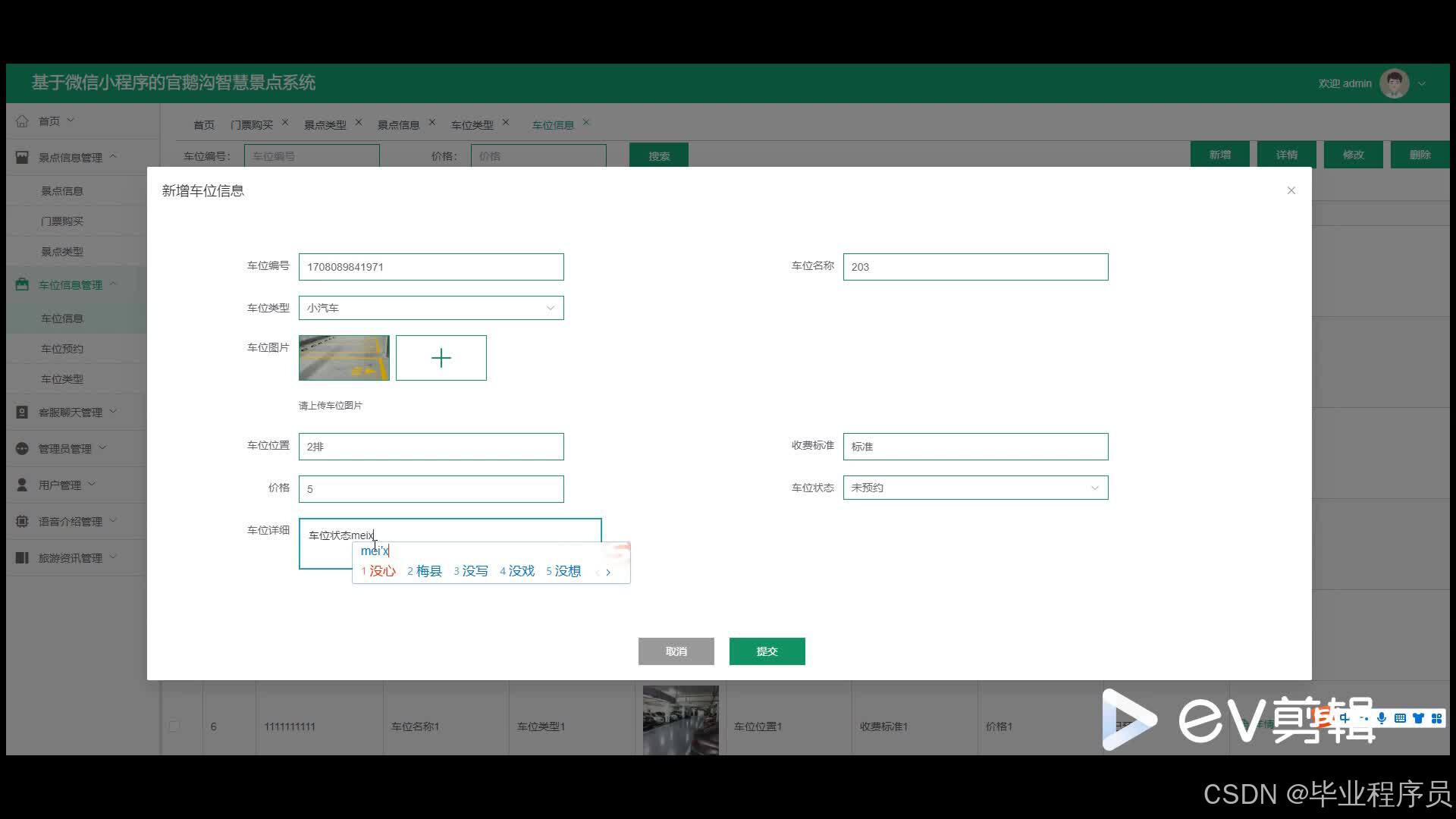
Task: Select IME candidate 2 梅县
Action: [x=425, y=571]
